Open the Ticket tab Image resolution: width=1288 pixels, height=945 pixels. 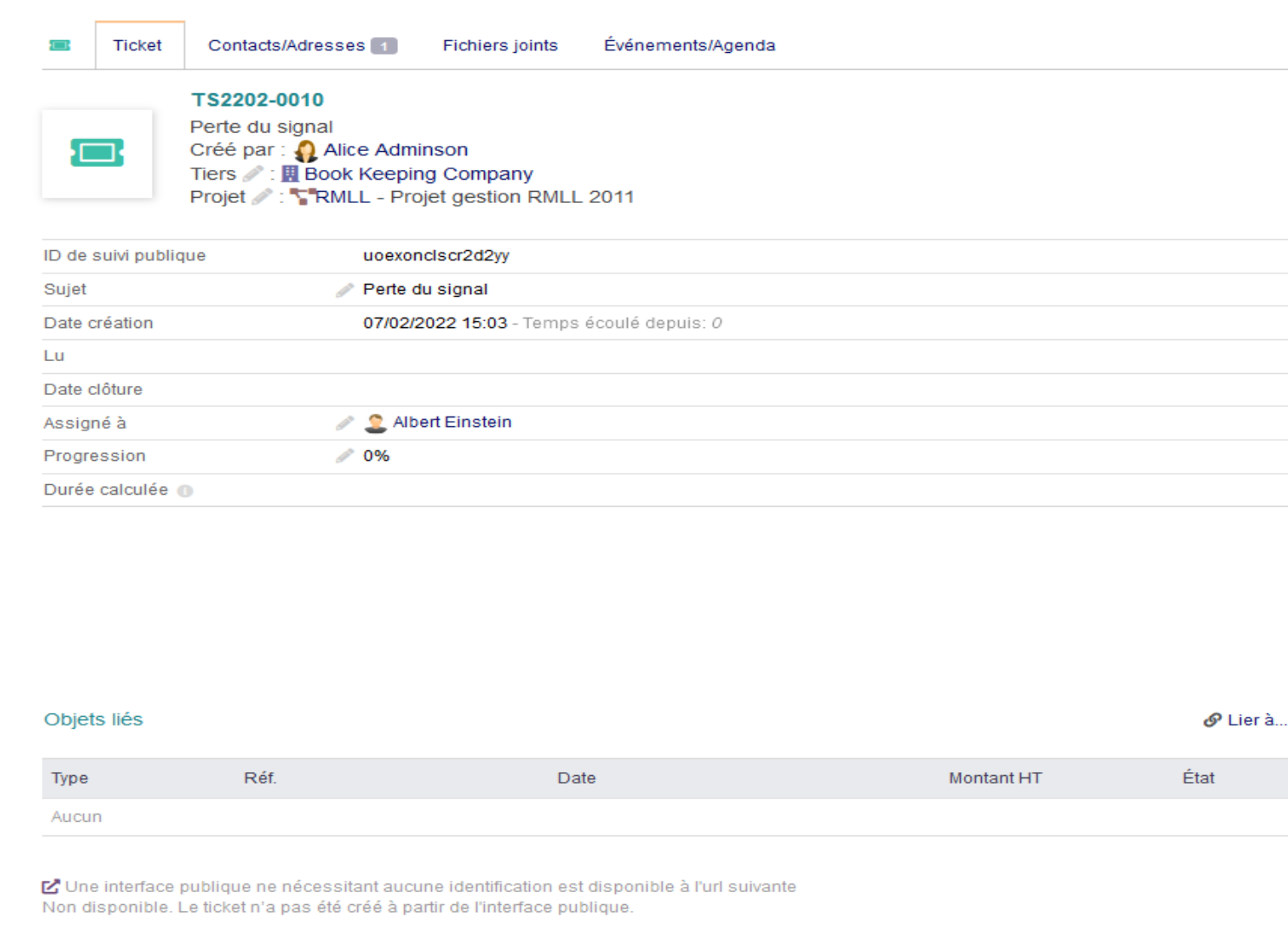[x=139, y=45]
